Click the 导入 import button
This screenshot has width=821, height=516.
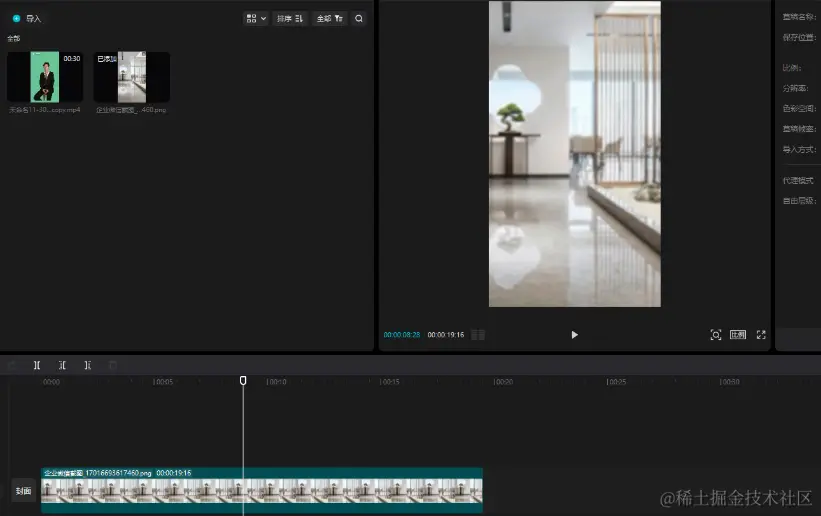(x=27, y=18)
